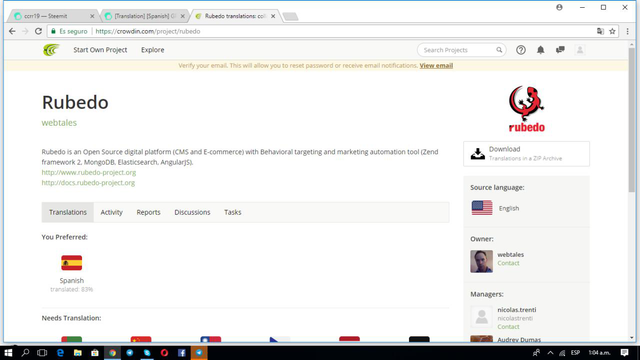This screenshot has width=640, height=360.
Task: Click nicolas.trenti manager avatar
Action: tap(481, 317)
